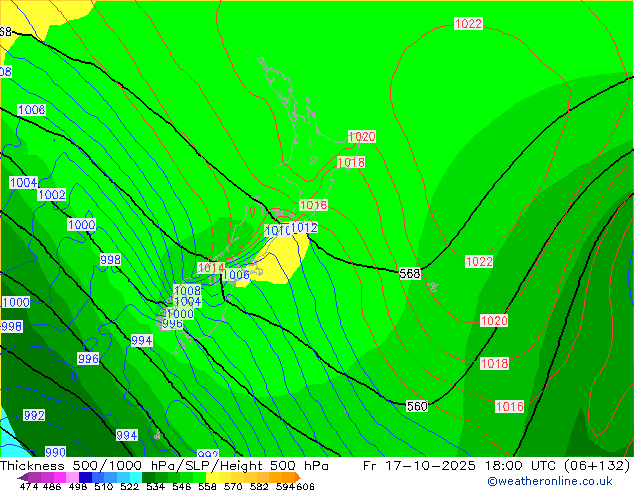Click the 606 legend value
Screen dimensions: 634x490
tap(305, 486)
